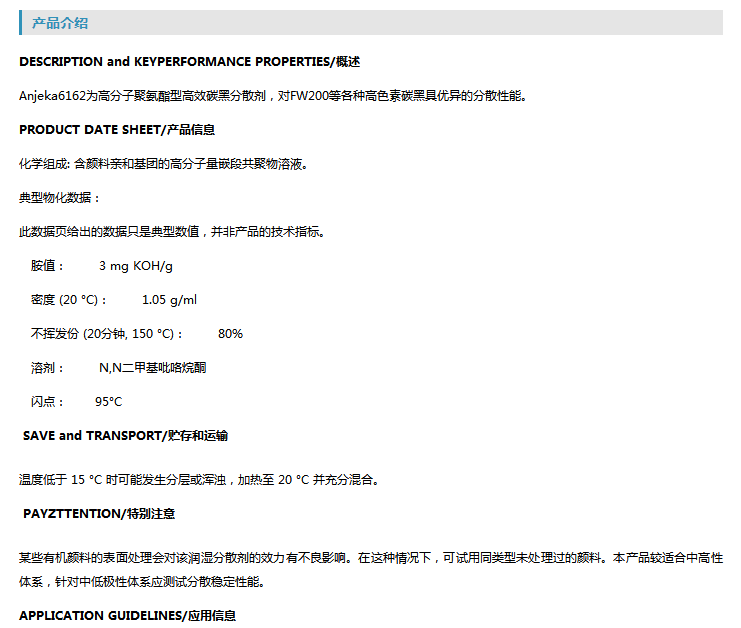
Task: Select the 1.05 g/ml density value
Action: point(169,300)
